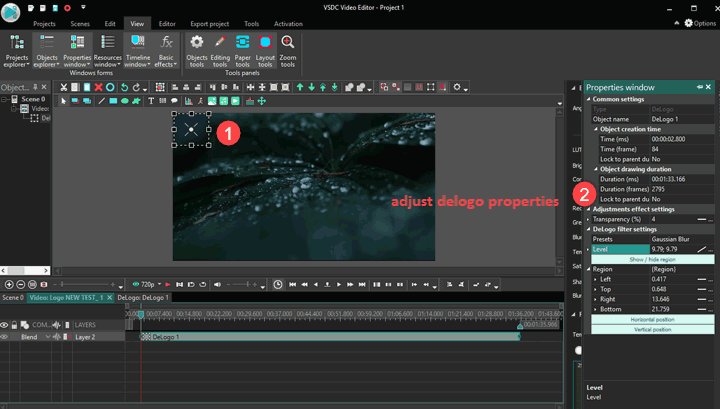This screenshot has width=720, height=409.
Task: Click the red Delete X toolbar icon
Action: [x=98, y=88]
